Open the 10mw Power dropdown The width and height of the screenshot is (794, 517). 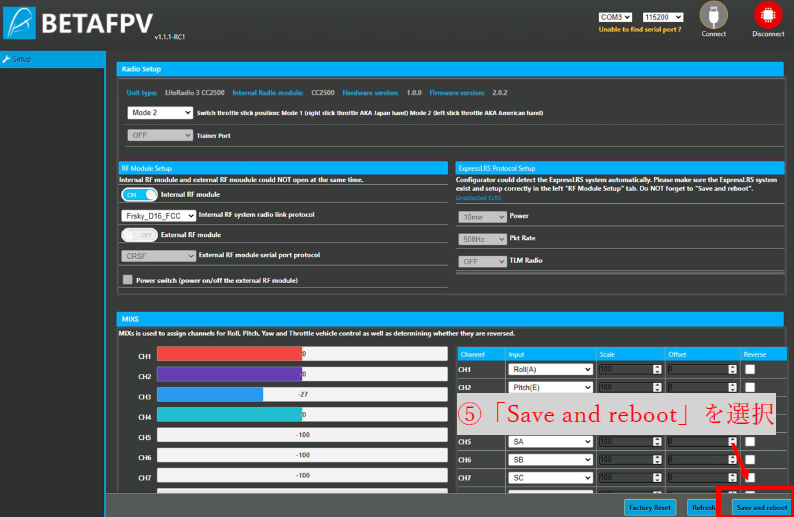(482, 217)
